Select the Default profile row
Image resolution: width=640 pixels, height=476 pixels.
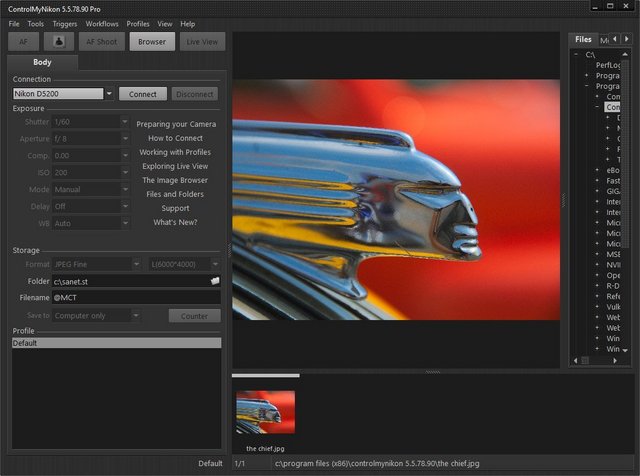pos(117,343)
